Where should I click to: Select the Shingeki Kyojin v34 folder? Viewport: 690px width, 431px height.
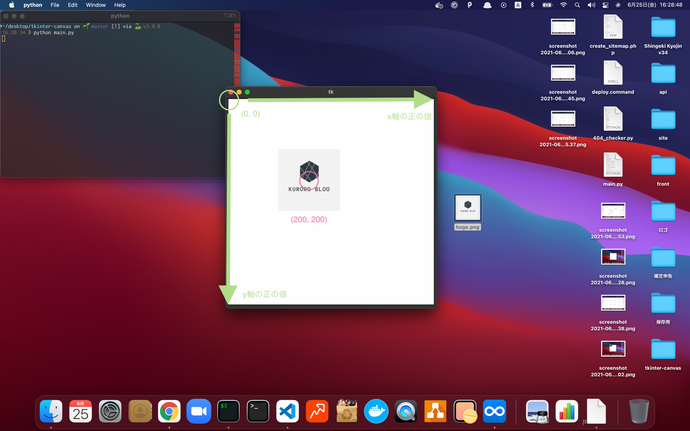point(663,34)
